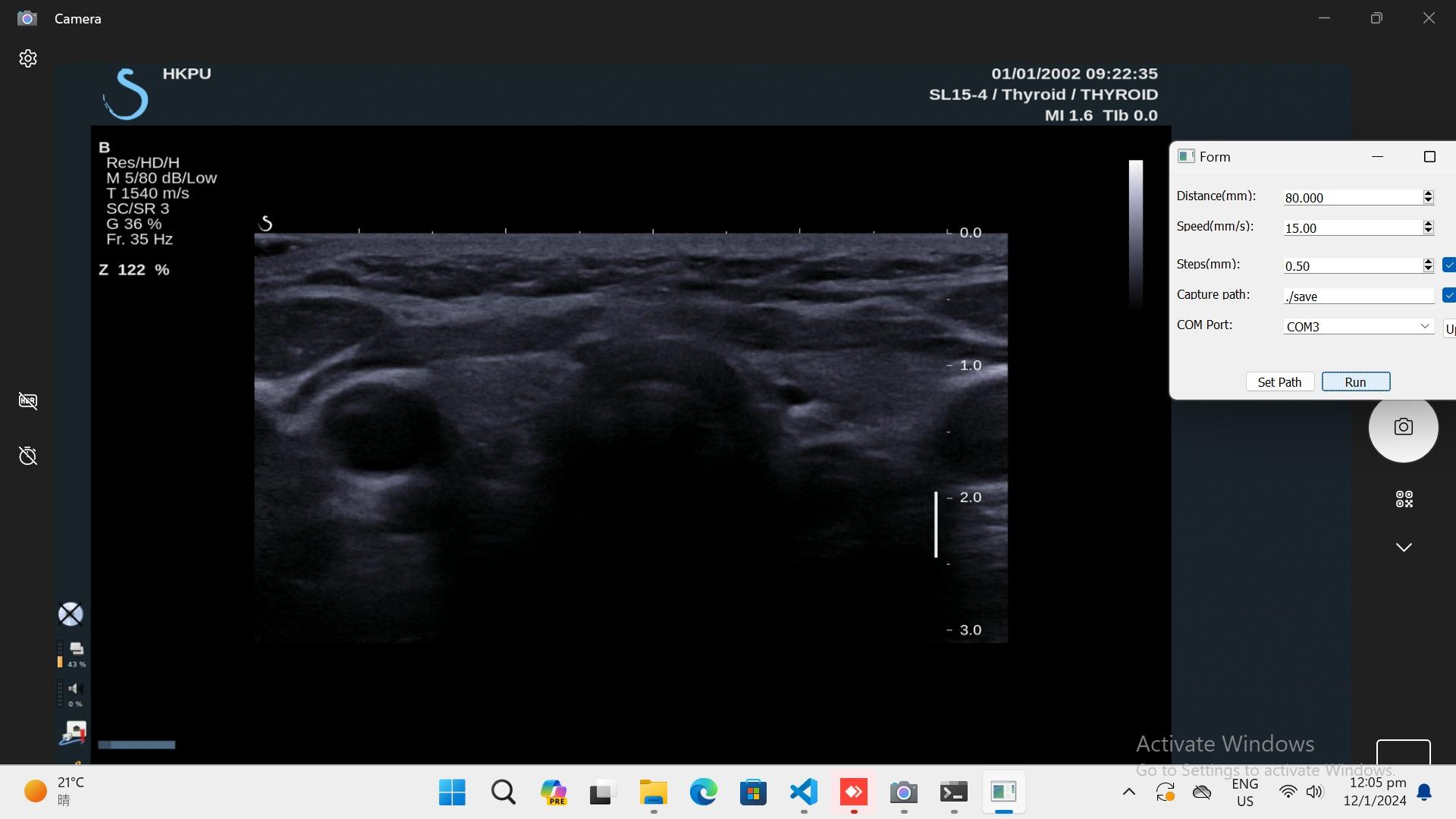This screenshot has height=819, width=1456.
Task: Click the Run button
Action: point(1356,382)
